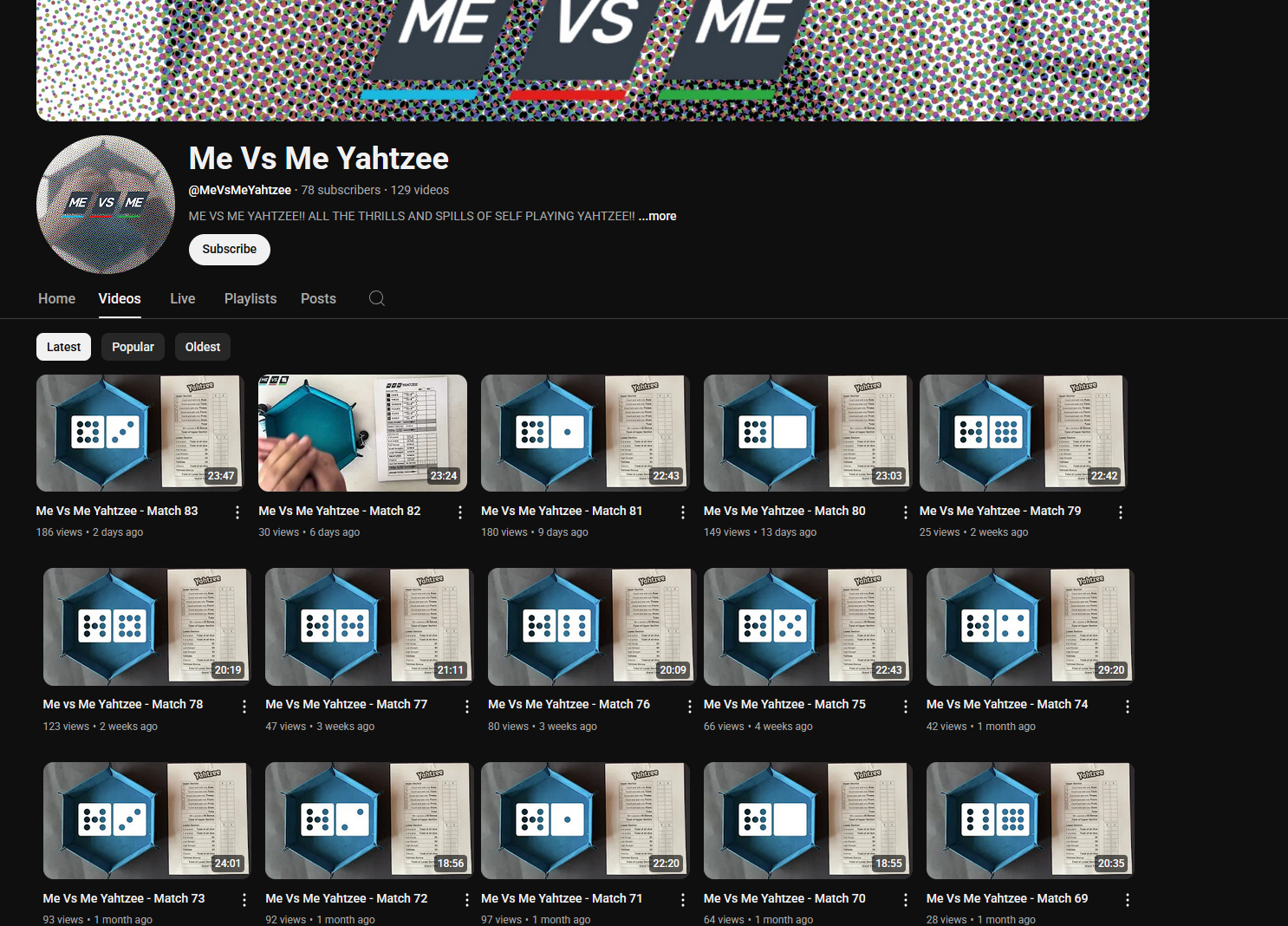
Task: Open Match 75 video title link
Action: 784,704
